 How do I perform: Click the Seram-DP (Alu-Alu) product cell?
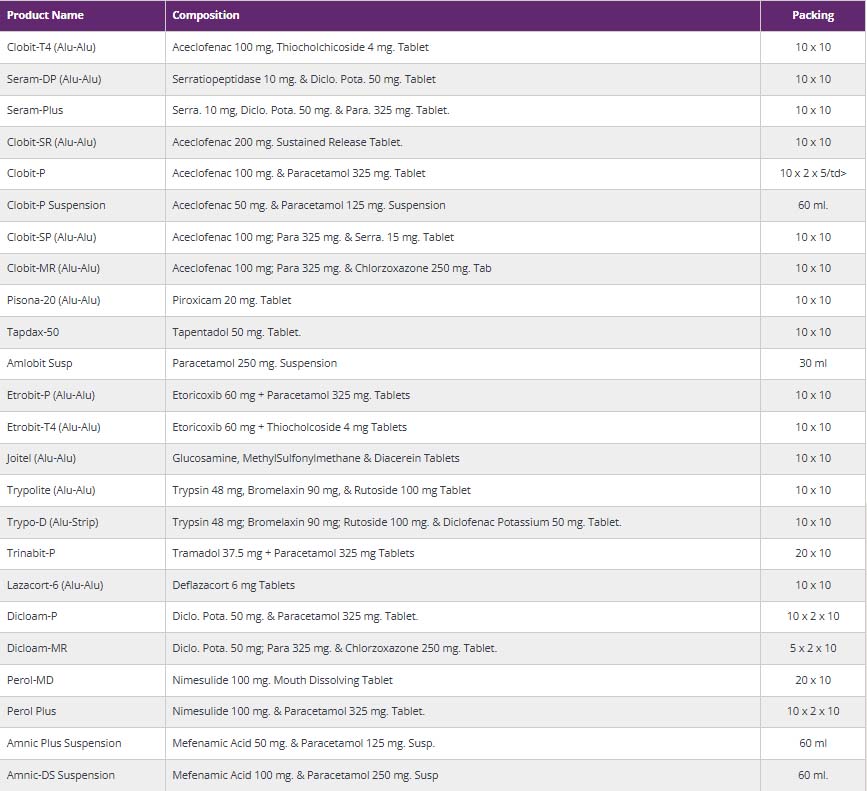(x=53, y=79)
